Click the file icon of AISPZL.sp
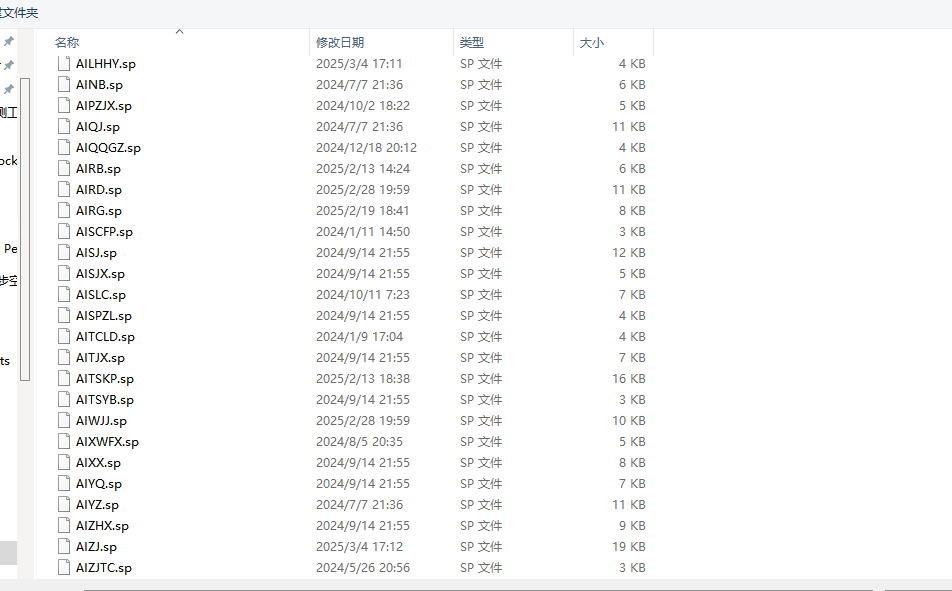952x591 pixels. pos(64,315)
